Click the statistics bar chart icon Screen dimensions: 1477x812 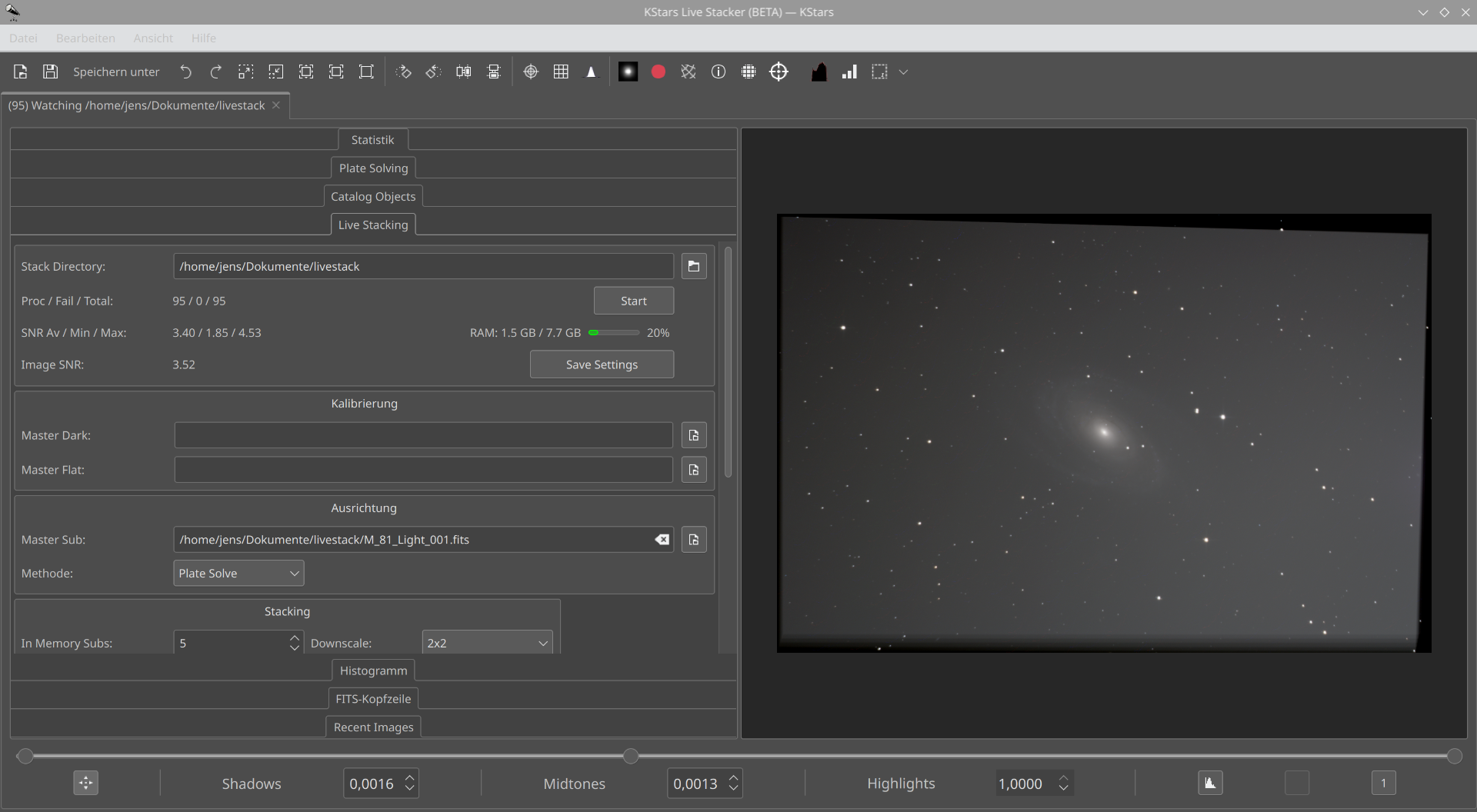[x=849, y=72]
